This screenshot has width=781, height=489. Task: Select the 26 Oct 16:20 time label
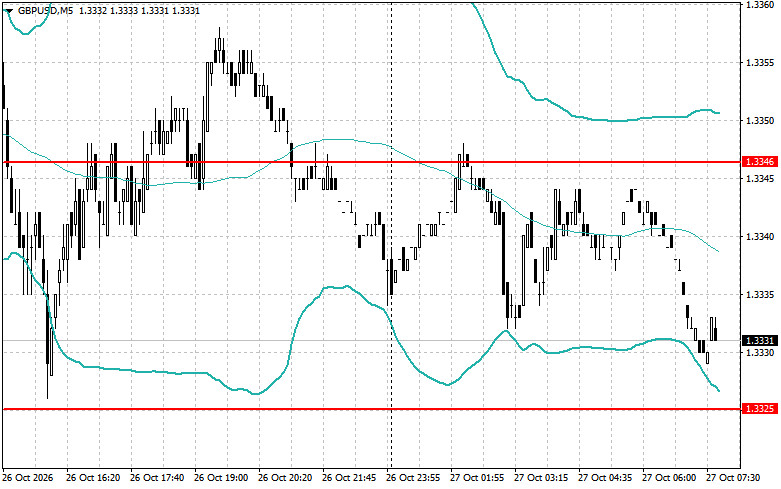pos(93,478)
